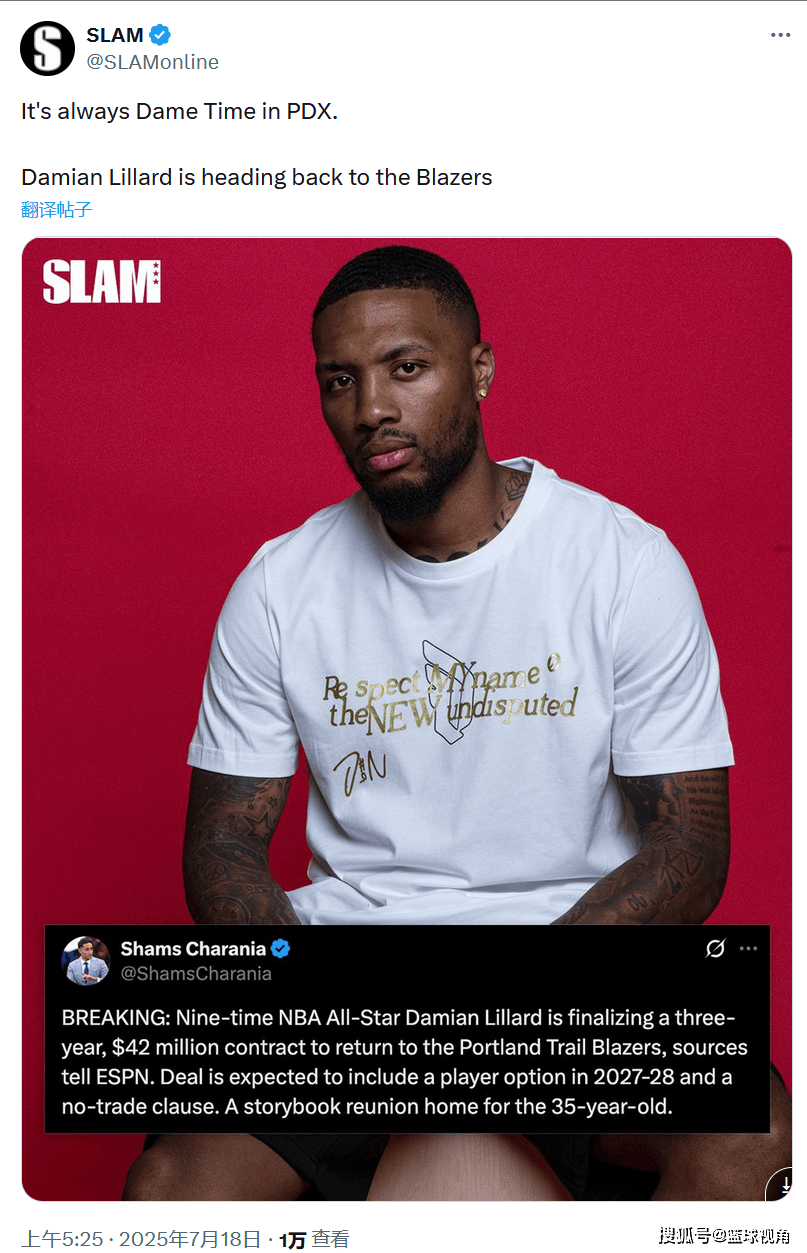Image resolution: width=807 pixels, height=1253 pixels.
Task: Click the slashed-circle icon in the quoted tweet
Action: pos(715,948)
